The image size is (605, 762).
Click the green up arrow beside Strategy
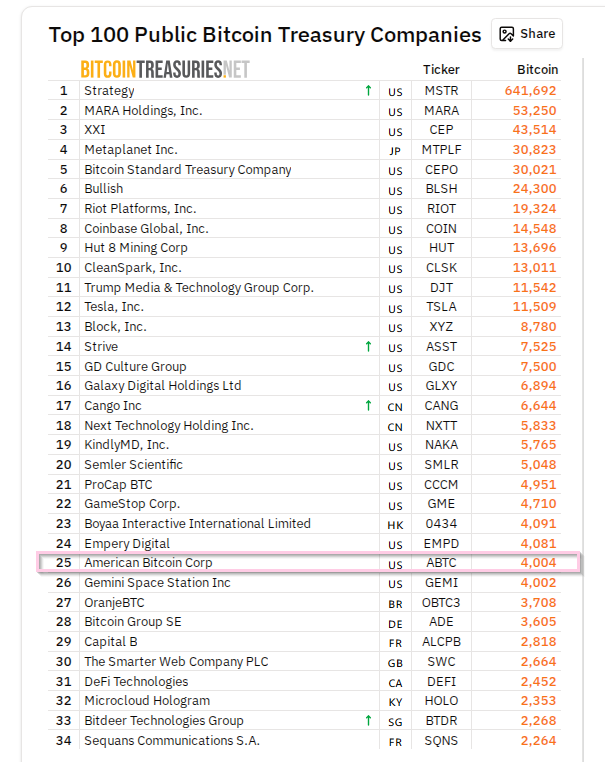pyautogui.click(x=368, y=91)
